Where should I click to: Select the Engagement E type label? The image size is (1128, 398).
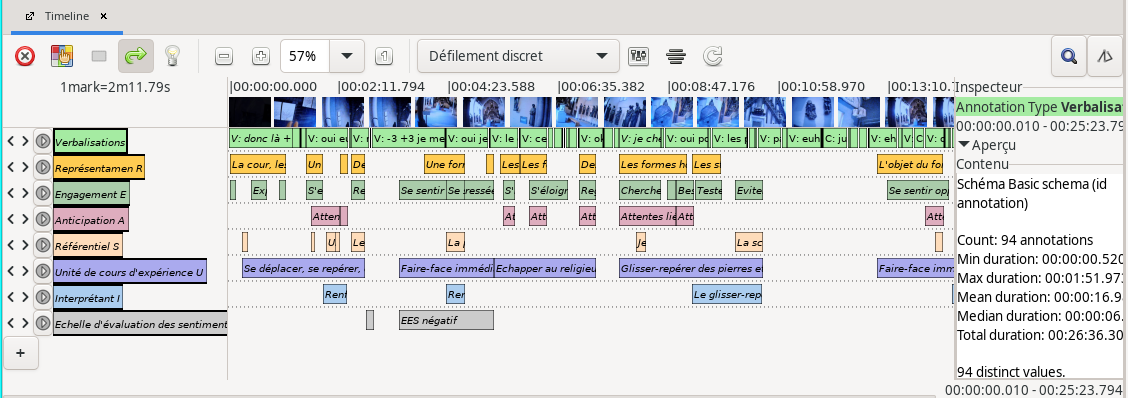click(91, 194)
